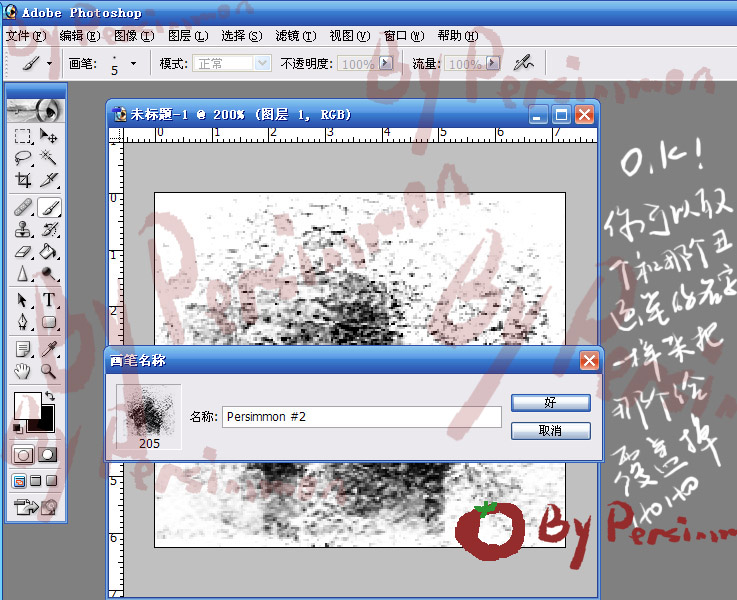Image resolution: width=737 pixels, height=600 pixels.
Task: Select the Type tool
Action: pos(49,300)
